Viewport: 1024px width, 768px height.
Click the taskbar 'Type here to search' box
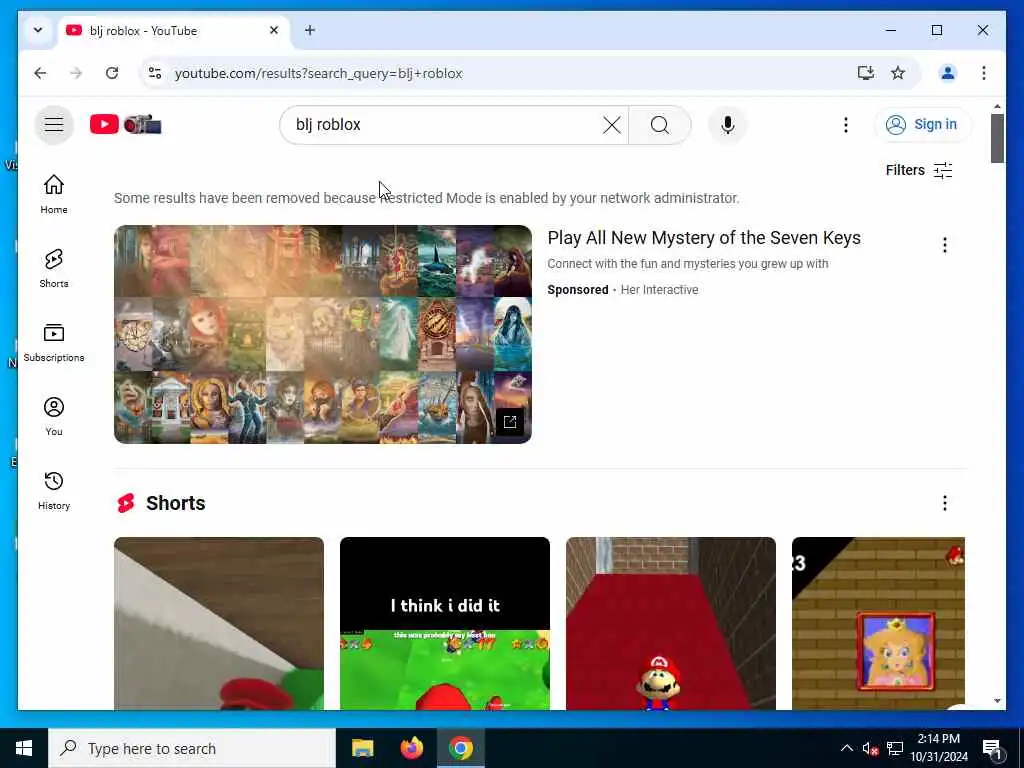coord(192,748)
